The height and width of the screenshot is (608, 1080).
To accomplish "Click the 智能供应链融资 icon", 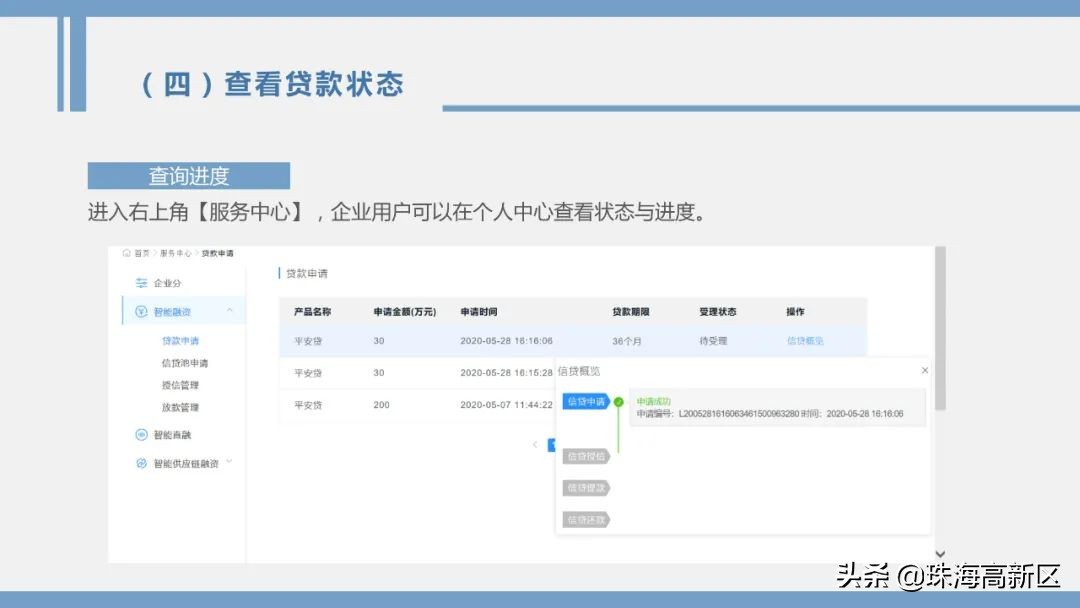I will pos(141,462).
